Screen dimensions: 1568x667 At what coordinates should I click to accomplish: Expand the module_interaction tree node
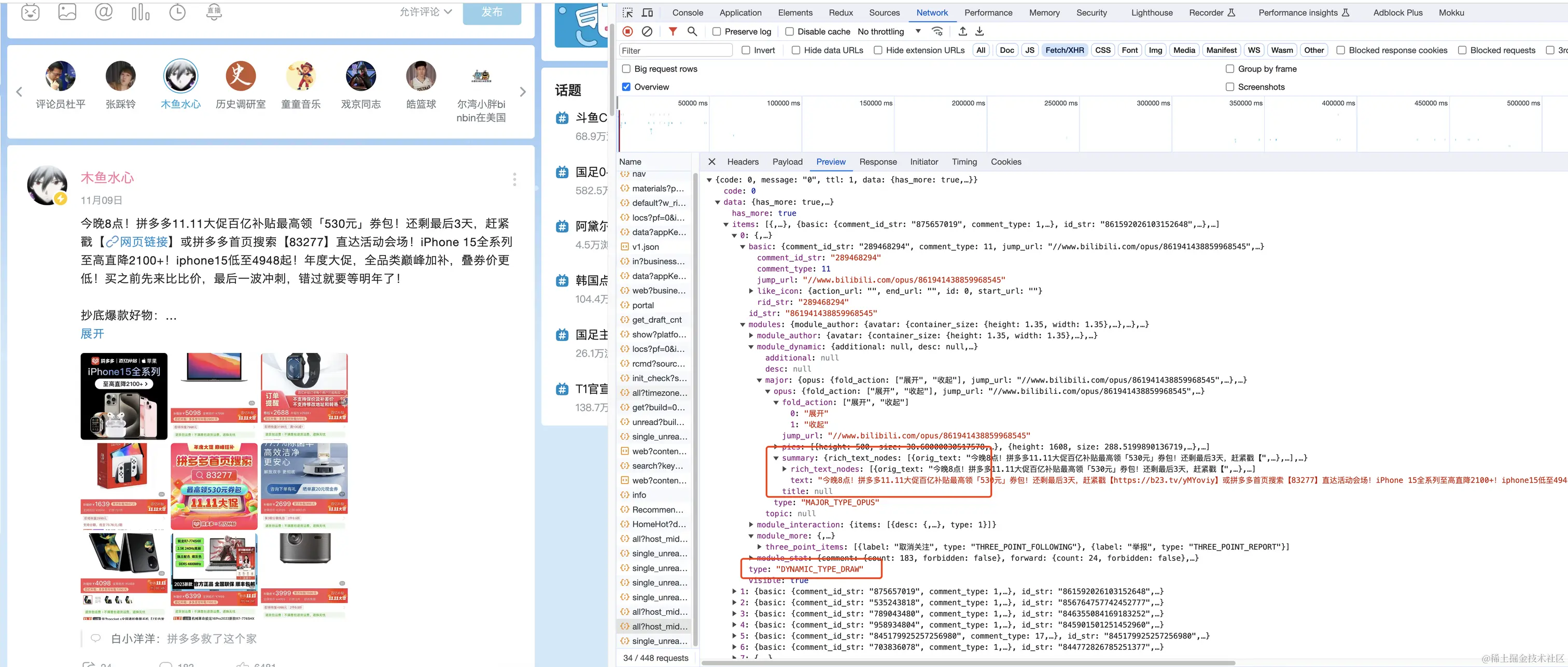click(x=751, y=524)
